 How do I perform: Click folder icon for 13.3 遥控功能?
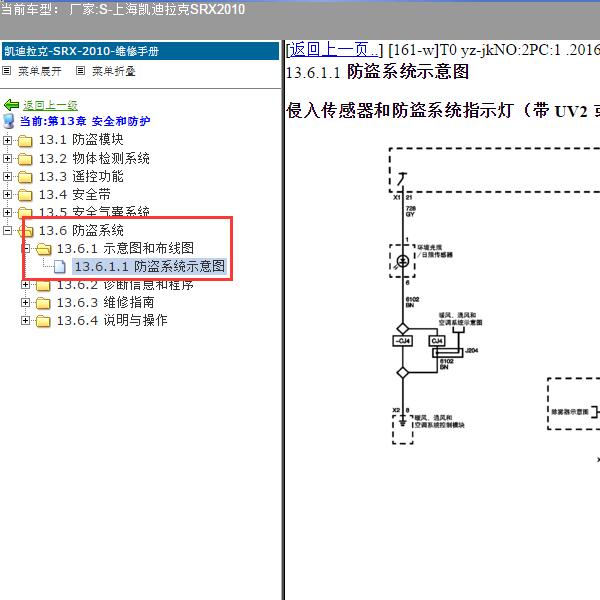25,176
